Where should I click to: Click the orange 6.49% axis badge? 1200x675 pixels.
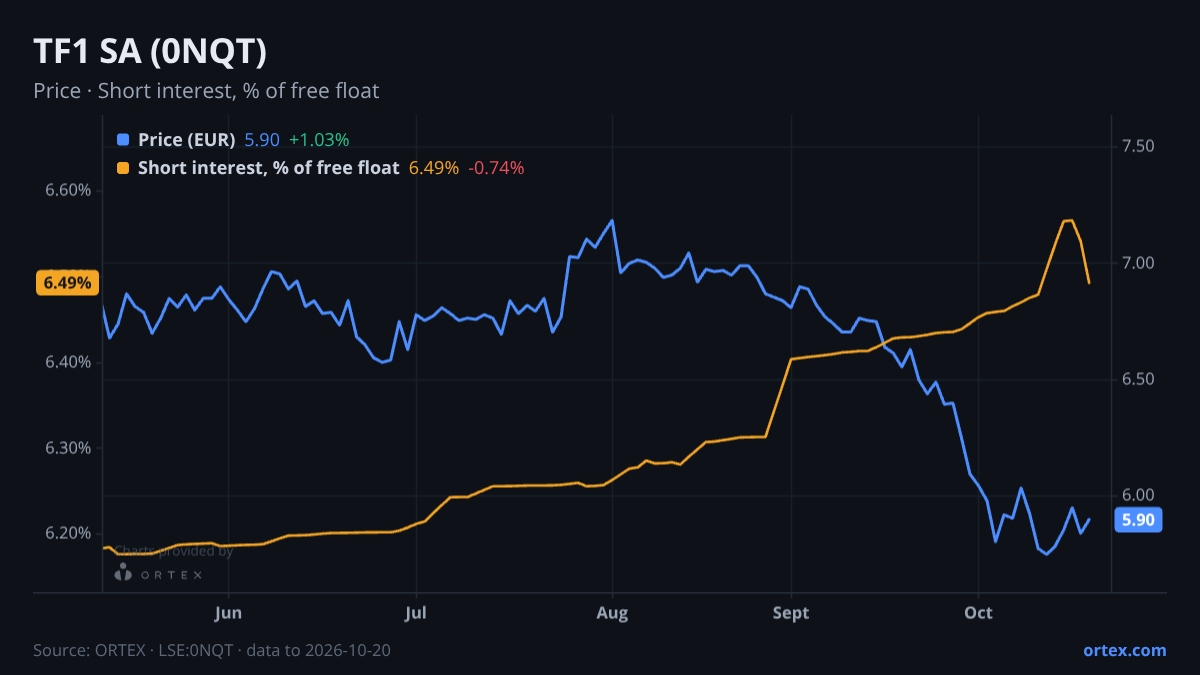point(68,283)
